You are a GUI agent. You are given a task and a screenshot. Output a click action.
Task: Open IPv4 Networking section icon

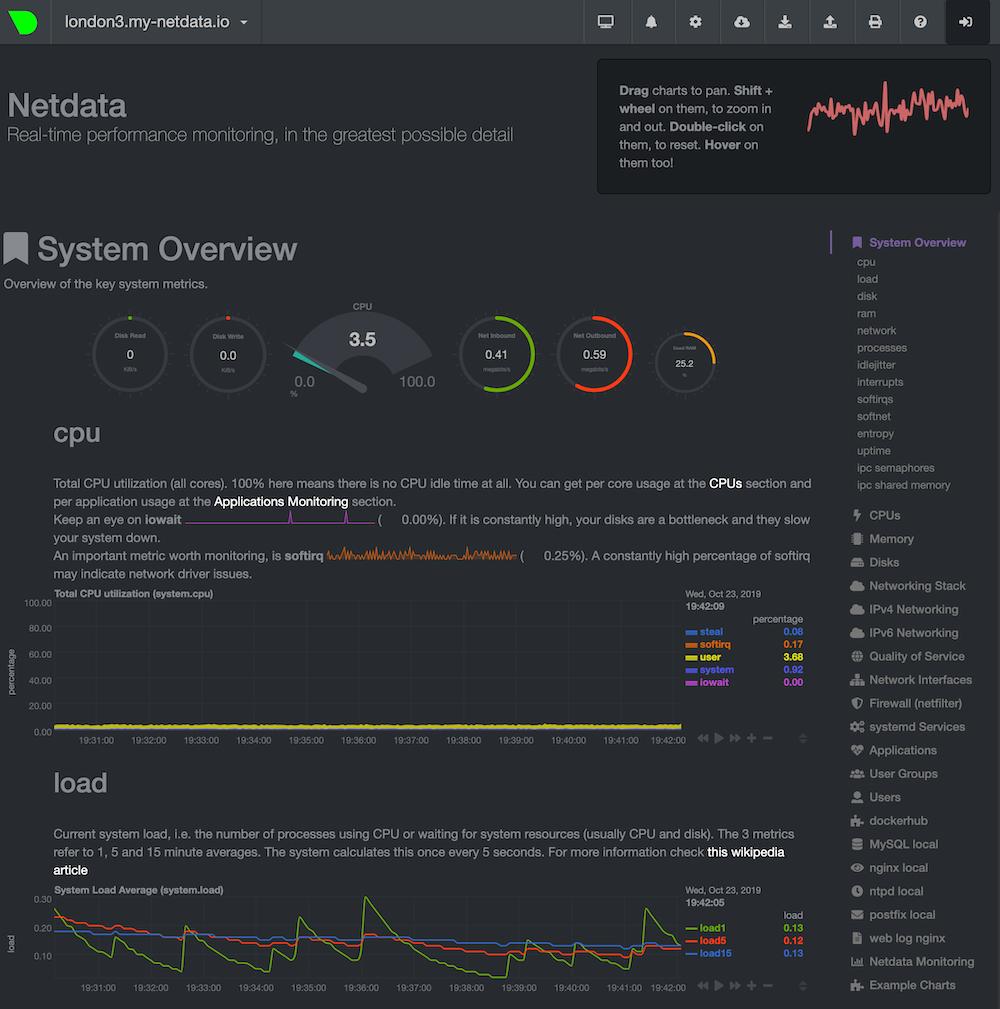pos(856,609)
